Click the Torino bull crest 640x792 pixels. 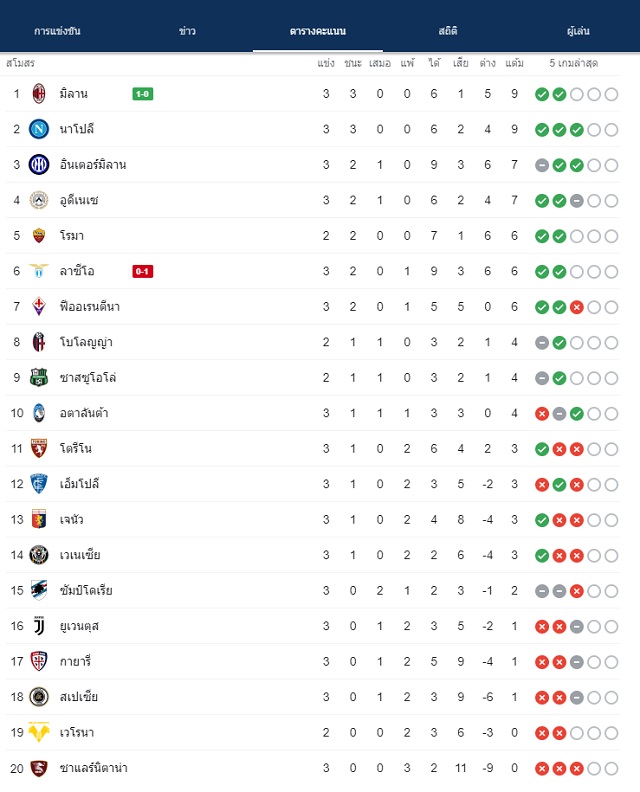tap(39, 449)
